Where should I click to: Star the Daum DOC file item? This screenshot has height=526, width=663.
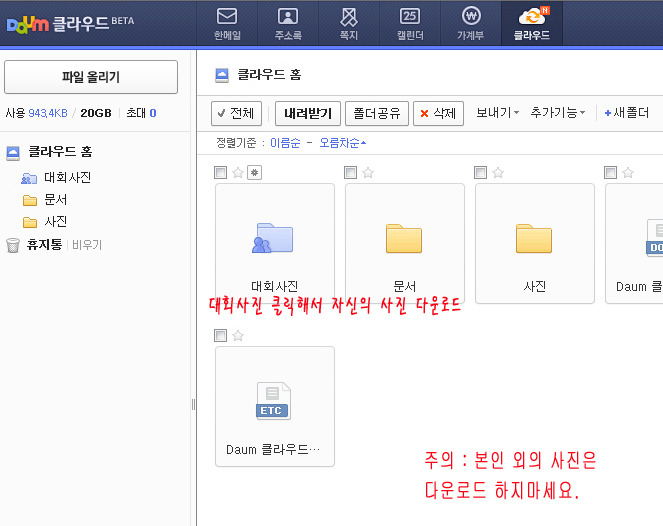(628, 173)
